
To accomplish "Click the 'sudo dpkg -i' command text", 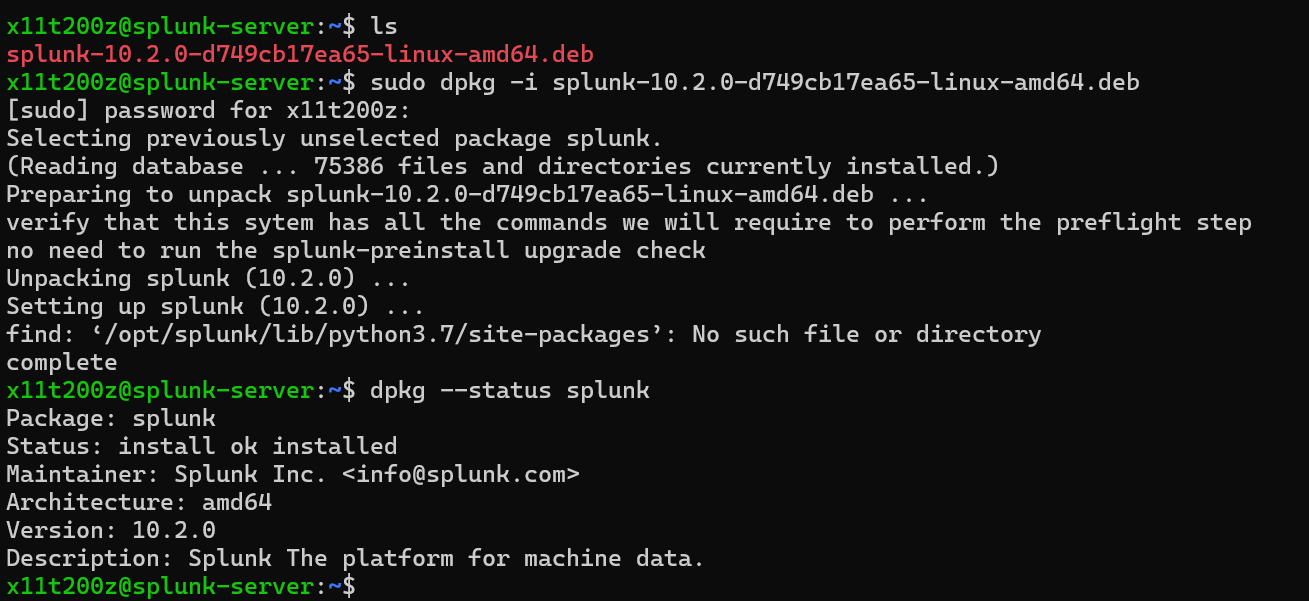I will (x=454, y=81).
